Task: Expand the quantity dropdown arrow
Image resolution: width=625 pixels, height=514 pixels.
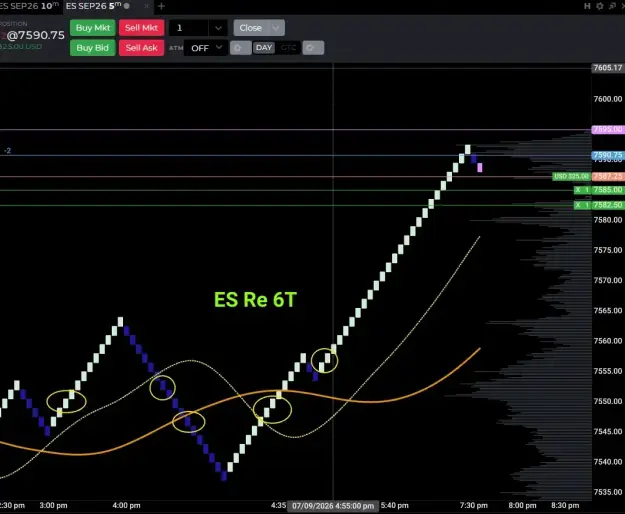Action: [x=218, y=28]
